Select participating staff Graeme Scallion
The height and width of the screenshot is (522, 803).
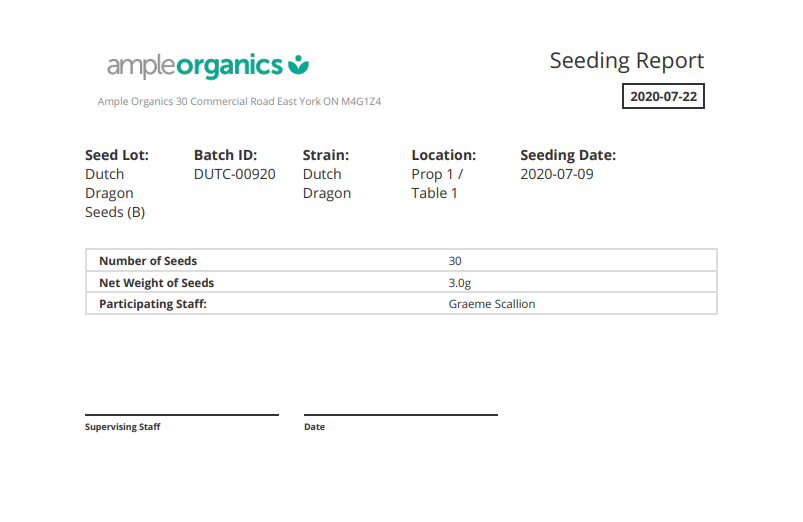tap(492, 304)
